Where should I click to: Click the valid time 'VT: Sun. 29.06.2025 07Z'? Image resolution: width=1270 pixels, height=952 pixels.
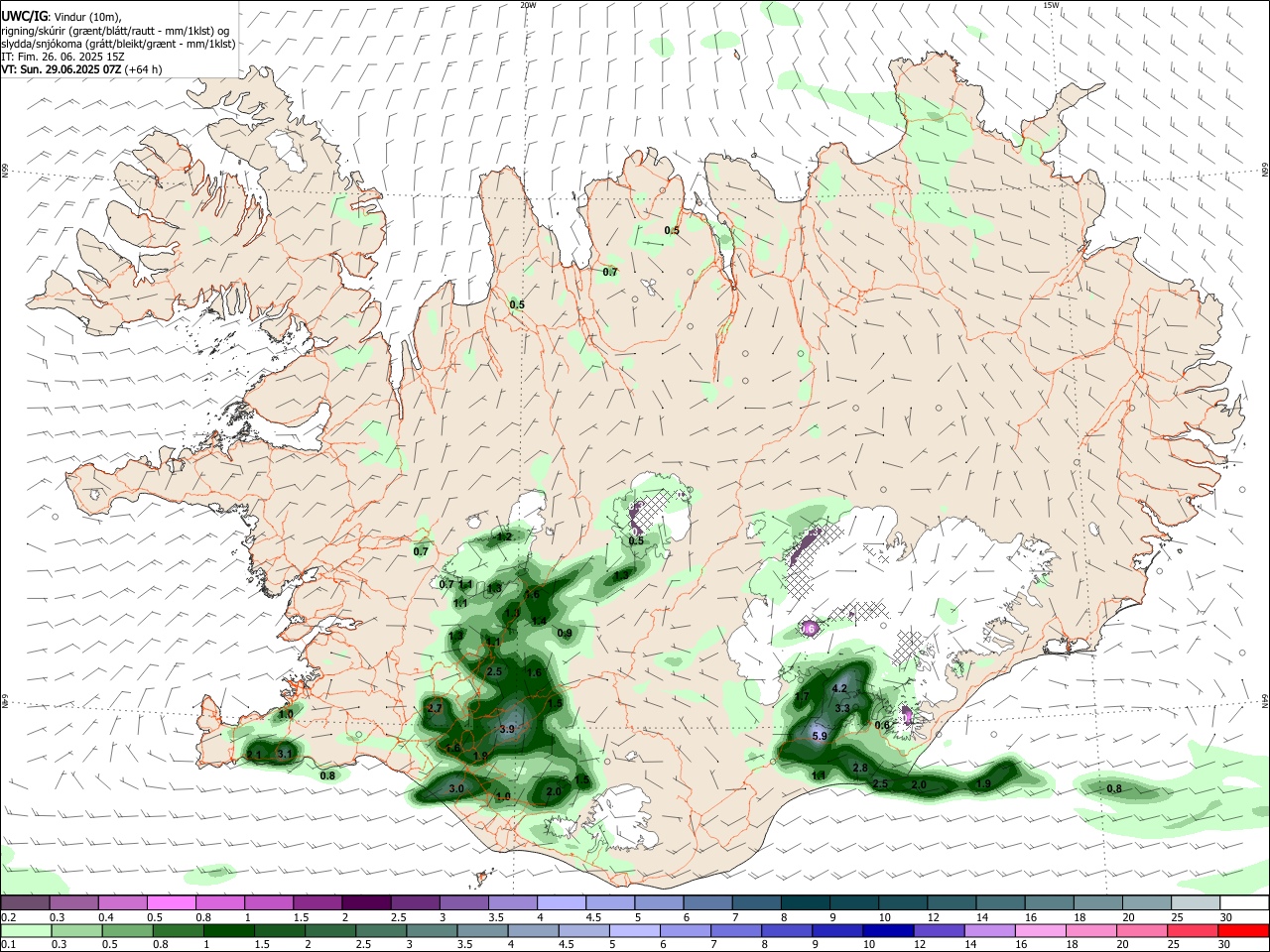[62, 69]
